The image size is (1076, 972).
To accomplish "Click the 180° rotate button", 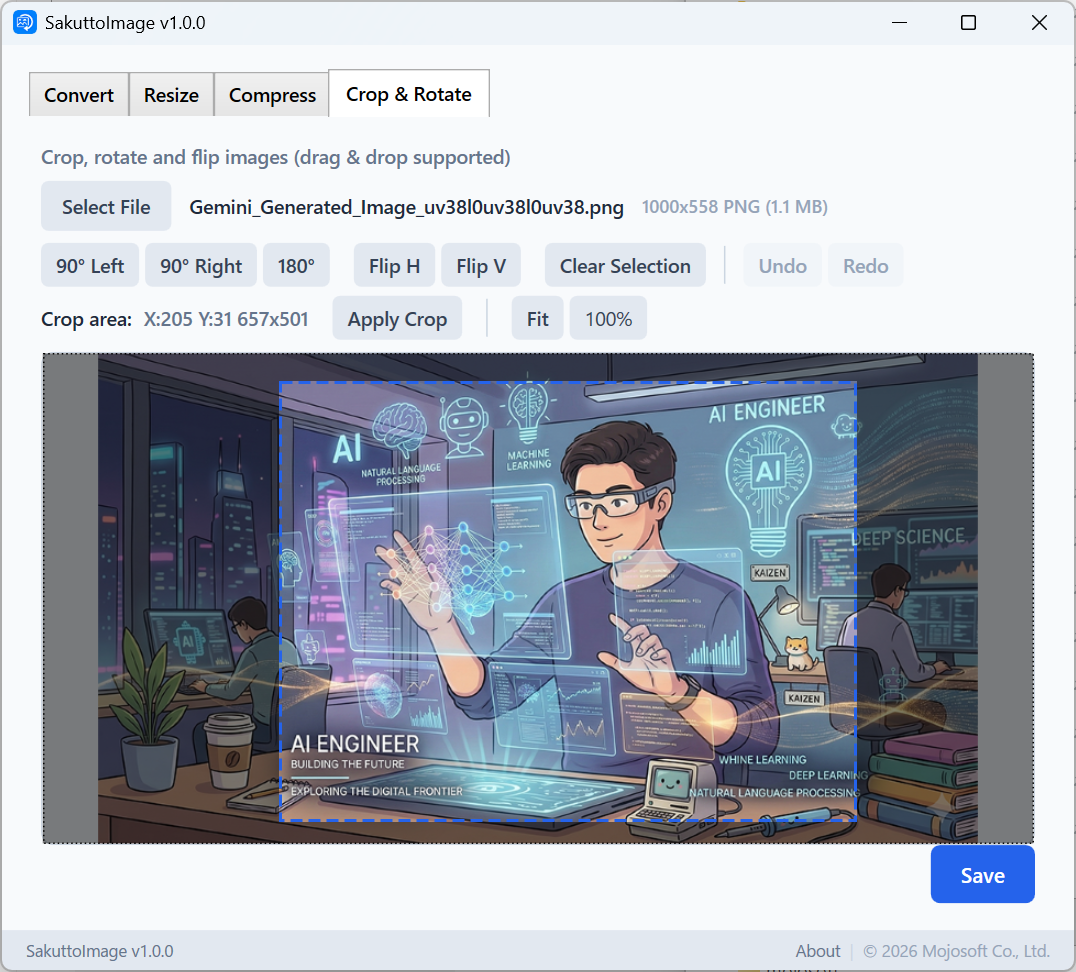I will point(296,266).
